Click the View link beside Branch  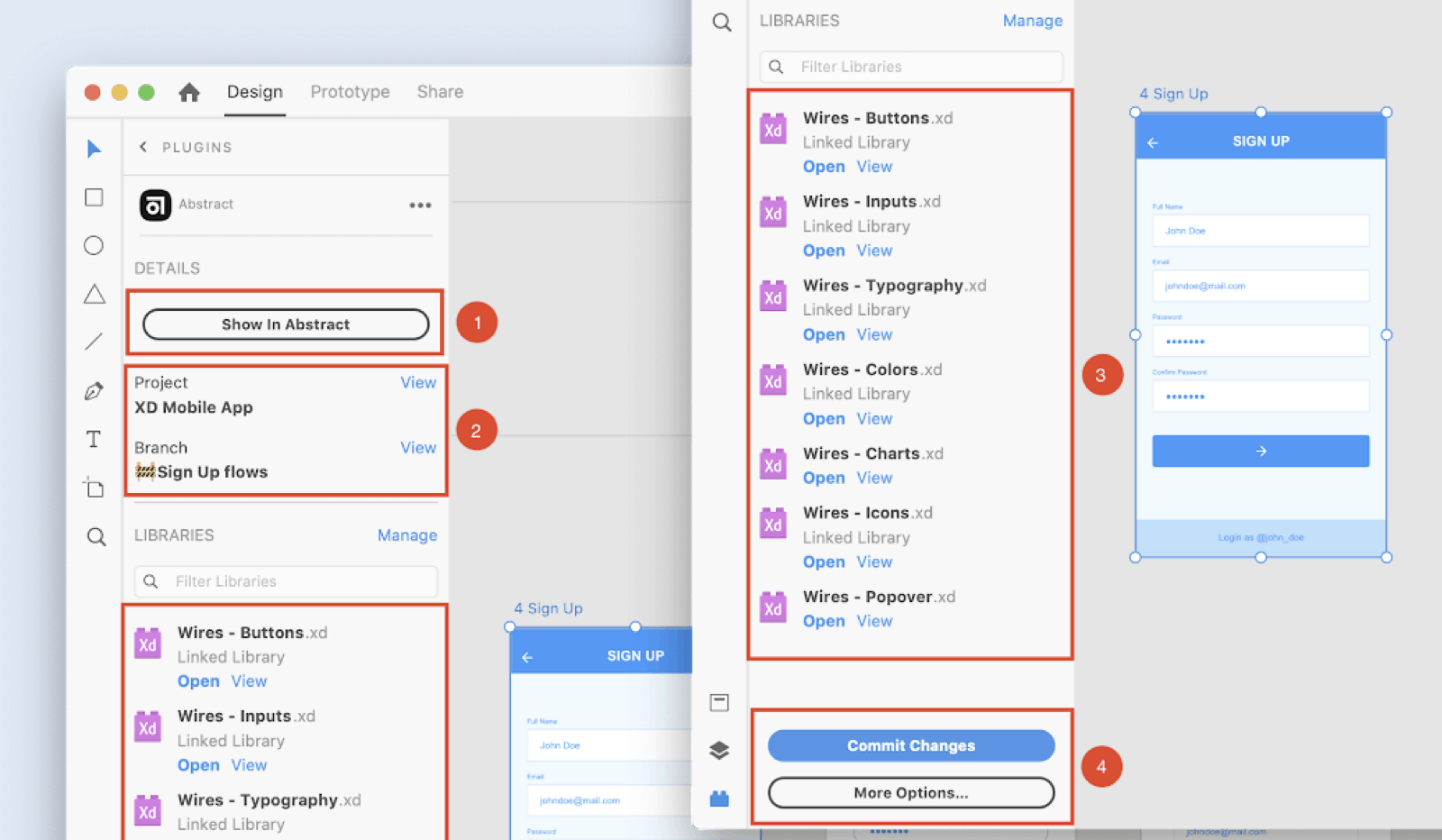pos(418,447)
